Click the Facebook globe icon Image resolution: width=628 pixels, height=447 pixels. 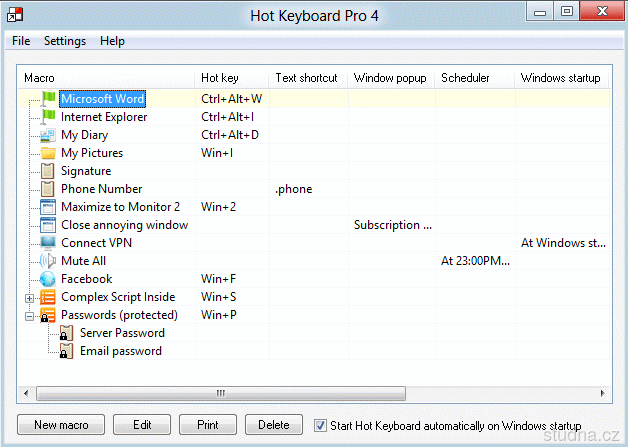pyautogui.click(x=48, y=279)
